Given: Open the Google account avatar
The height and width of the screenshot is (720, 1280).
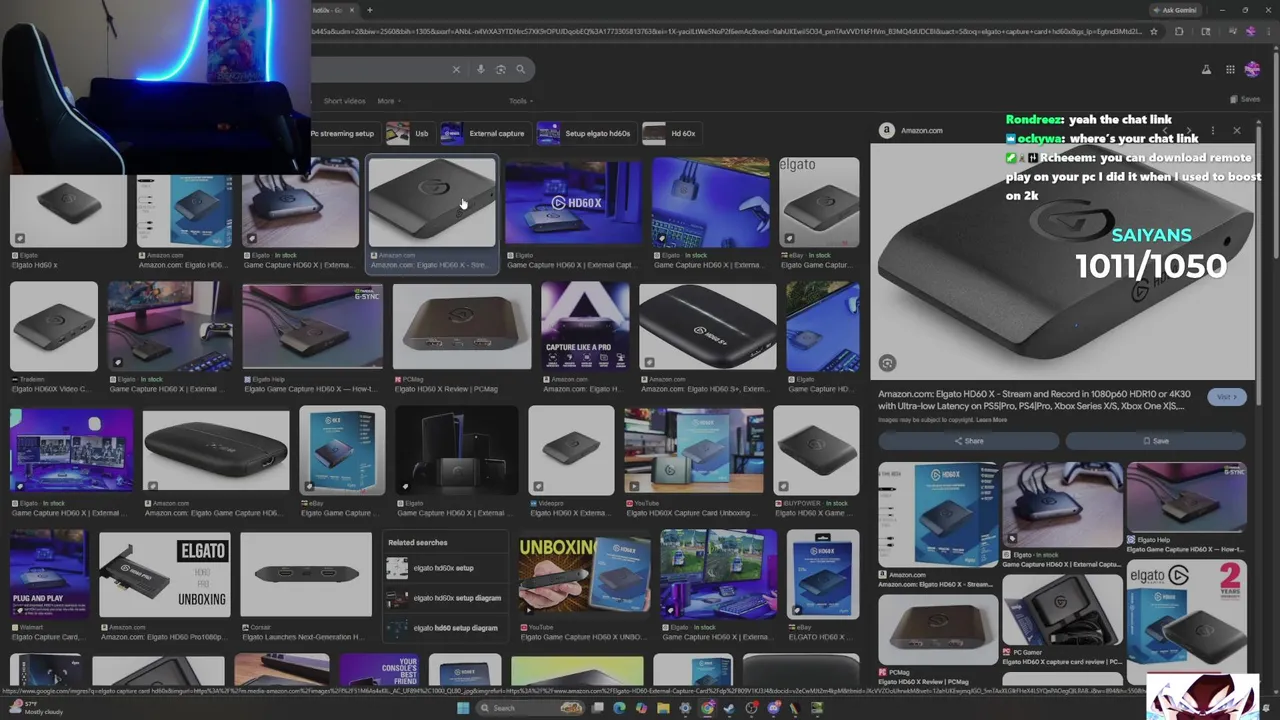Looking at the screenshot, I should click(x=1252, y=69).
